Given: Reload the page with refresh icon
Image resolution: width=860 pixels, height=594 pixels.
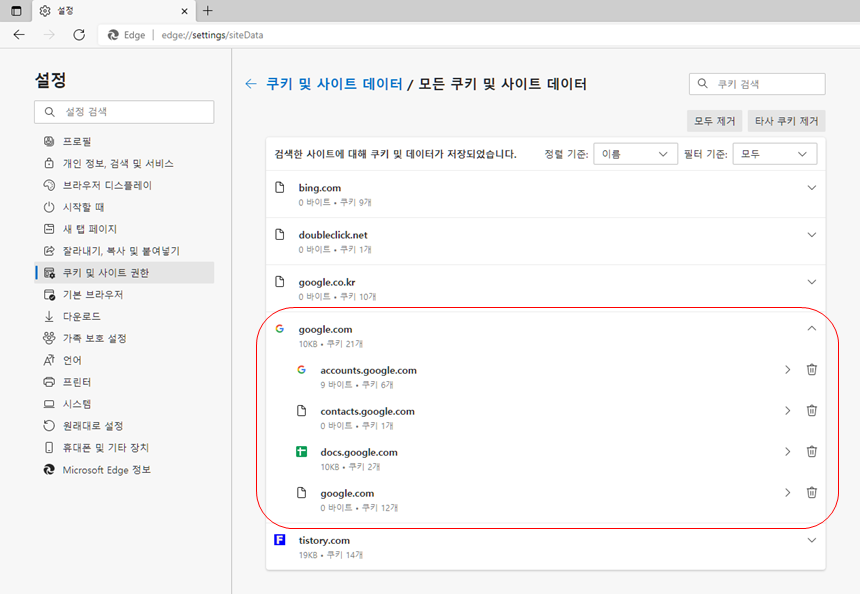Looking at the screenshot, I should (79, 35).
